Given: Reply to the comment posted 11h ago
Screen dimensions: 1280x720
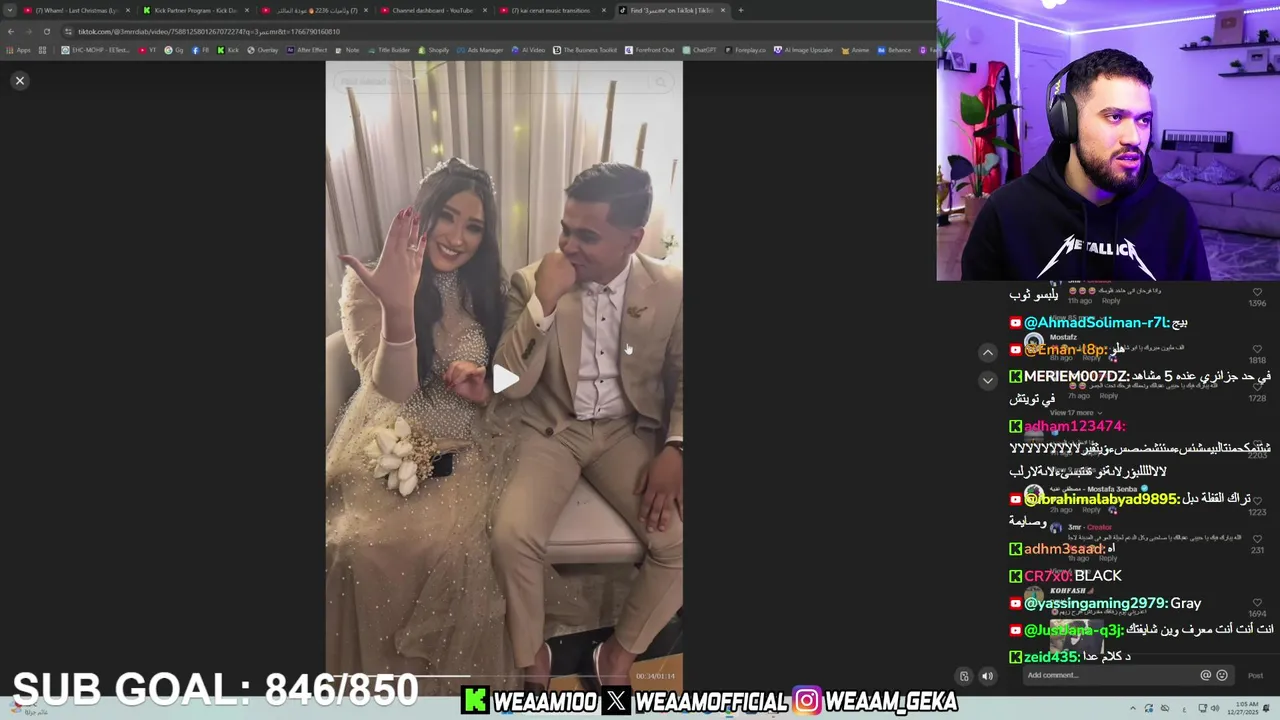Looking at the screenshot, I should (1111, 301).
